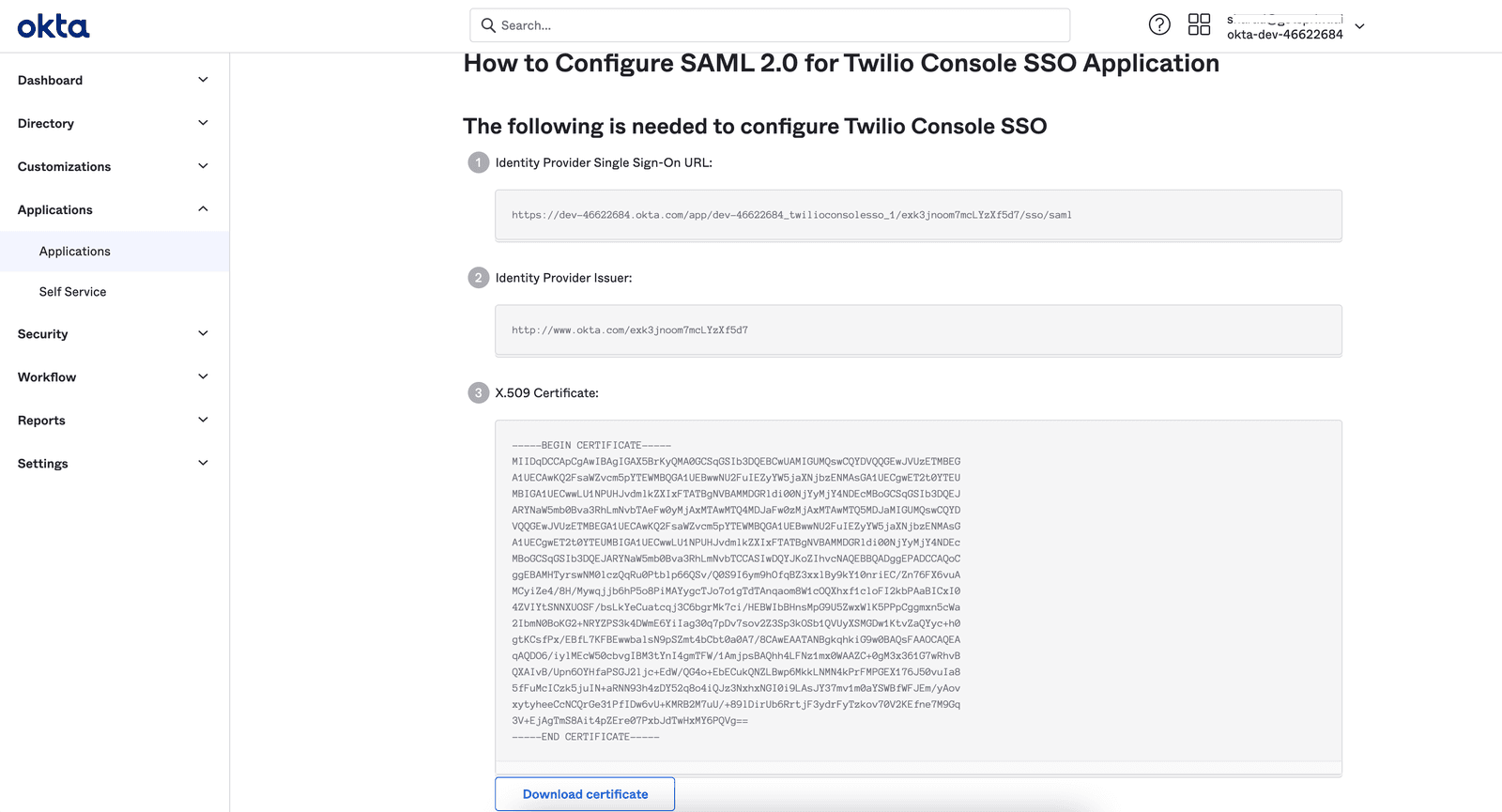Open the help question mark icon
The image size is (1502, 812).
coord(1159,24)
